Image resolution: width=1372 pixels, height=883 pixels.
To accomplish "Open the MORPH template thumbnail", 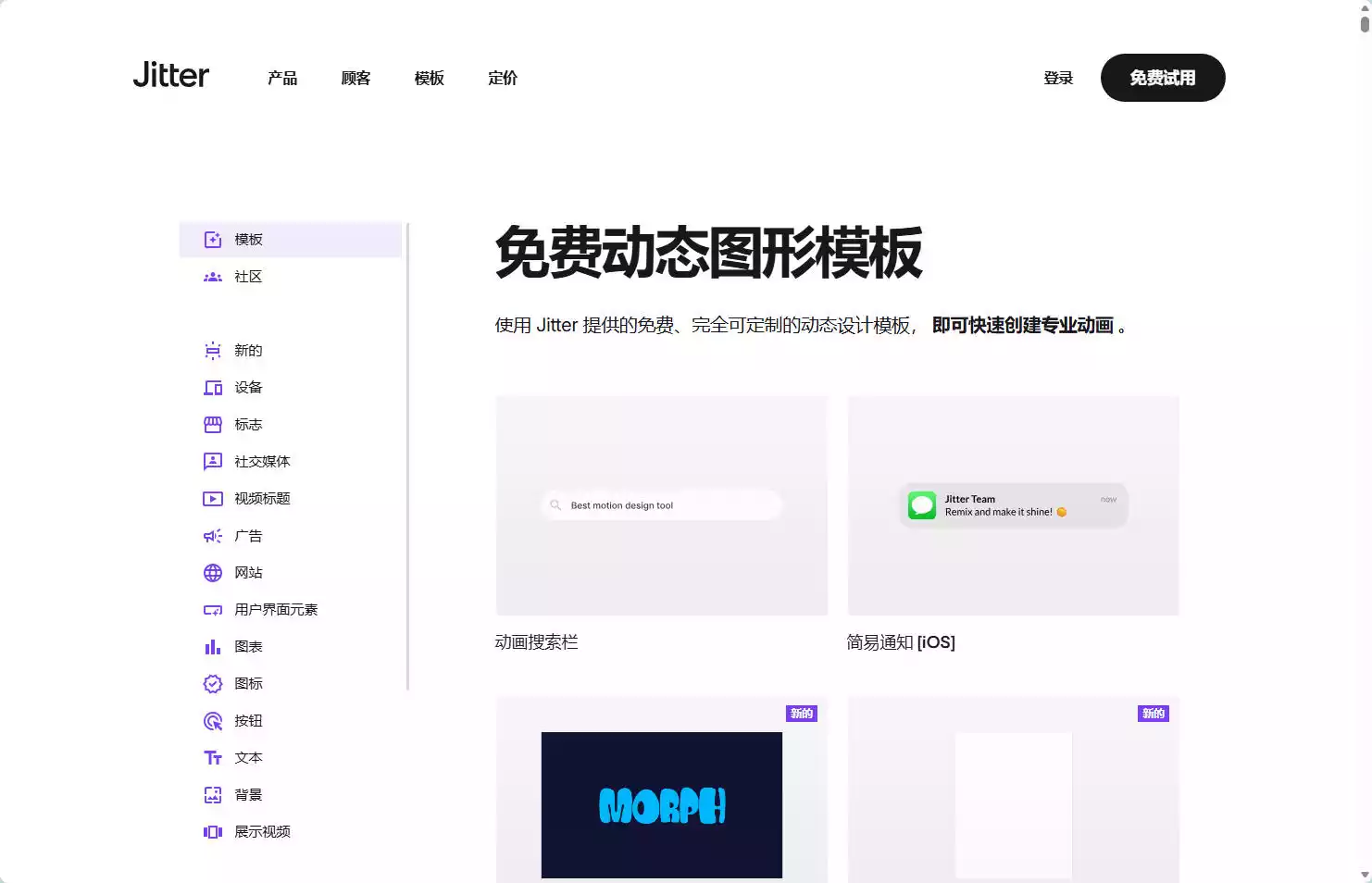I will coord(662,790).
